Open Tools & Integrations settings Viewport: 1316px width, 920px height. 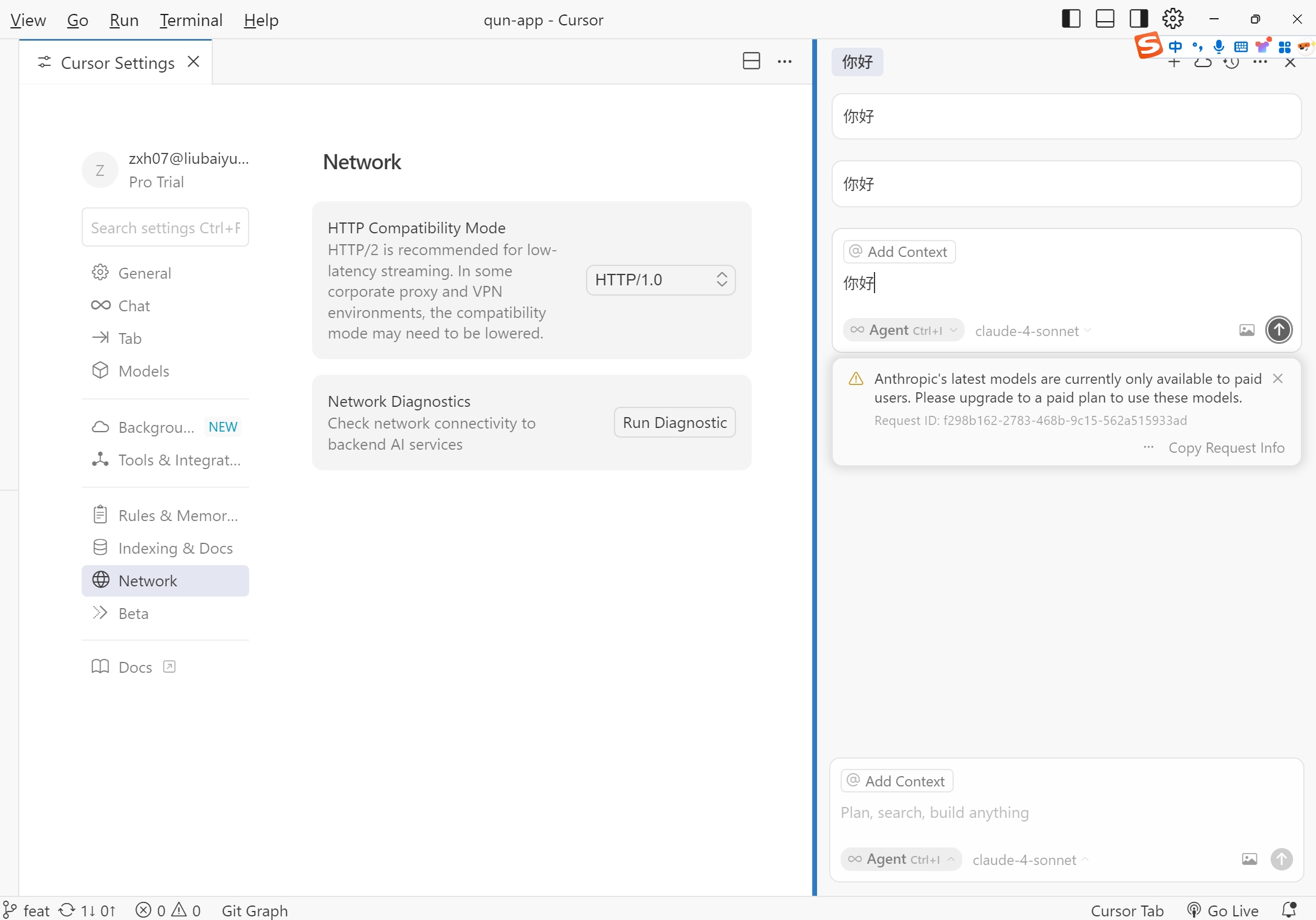165,460
